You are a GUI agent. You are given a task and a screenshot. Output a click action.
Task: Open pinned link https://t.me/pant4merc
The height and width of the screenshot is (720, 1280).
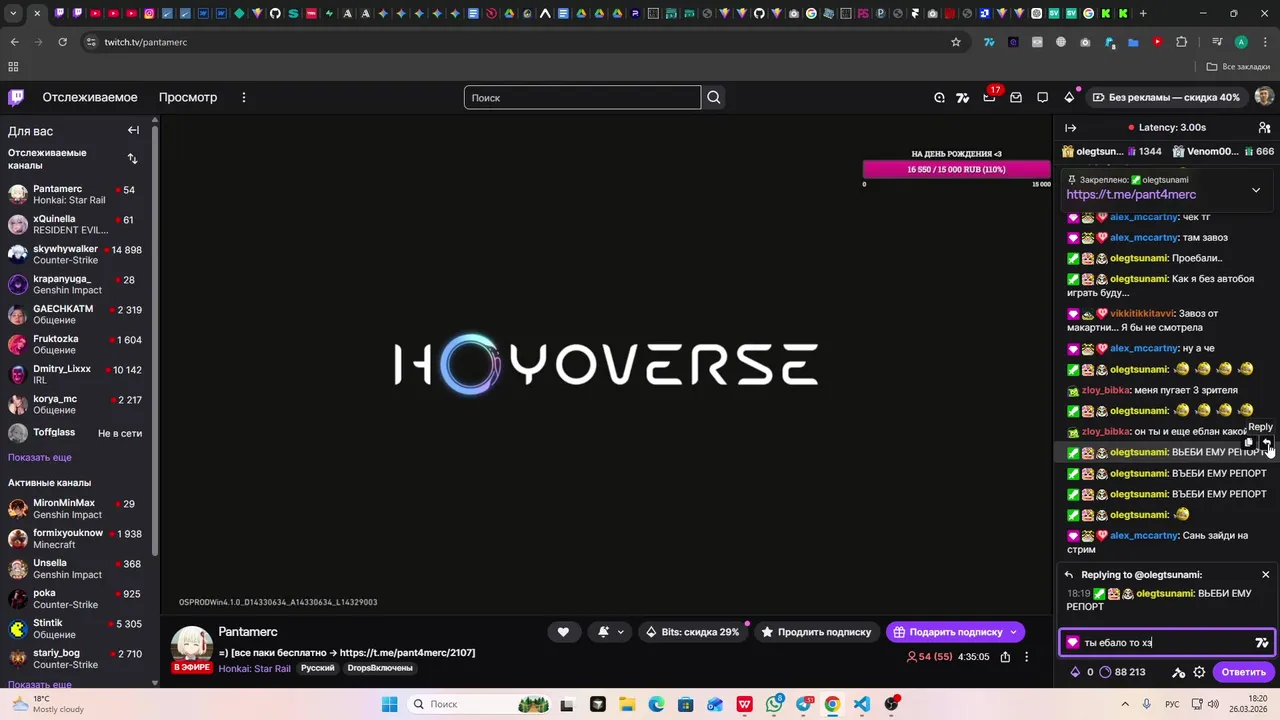tap(1131, 195)
